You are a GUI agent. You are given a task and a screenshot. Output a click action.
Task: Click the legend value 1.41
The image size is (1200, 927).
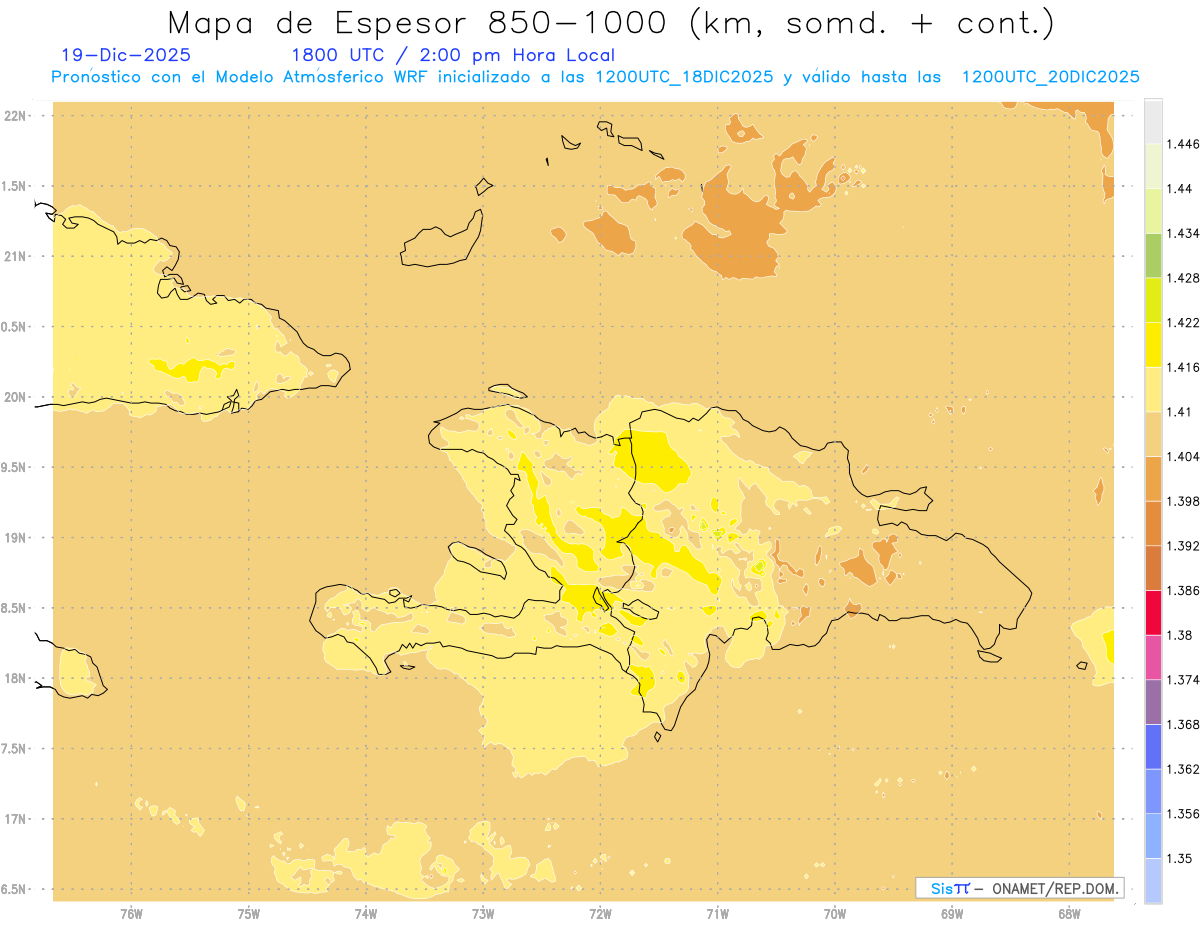pyautogui.click(x=1180, y=412)
